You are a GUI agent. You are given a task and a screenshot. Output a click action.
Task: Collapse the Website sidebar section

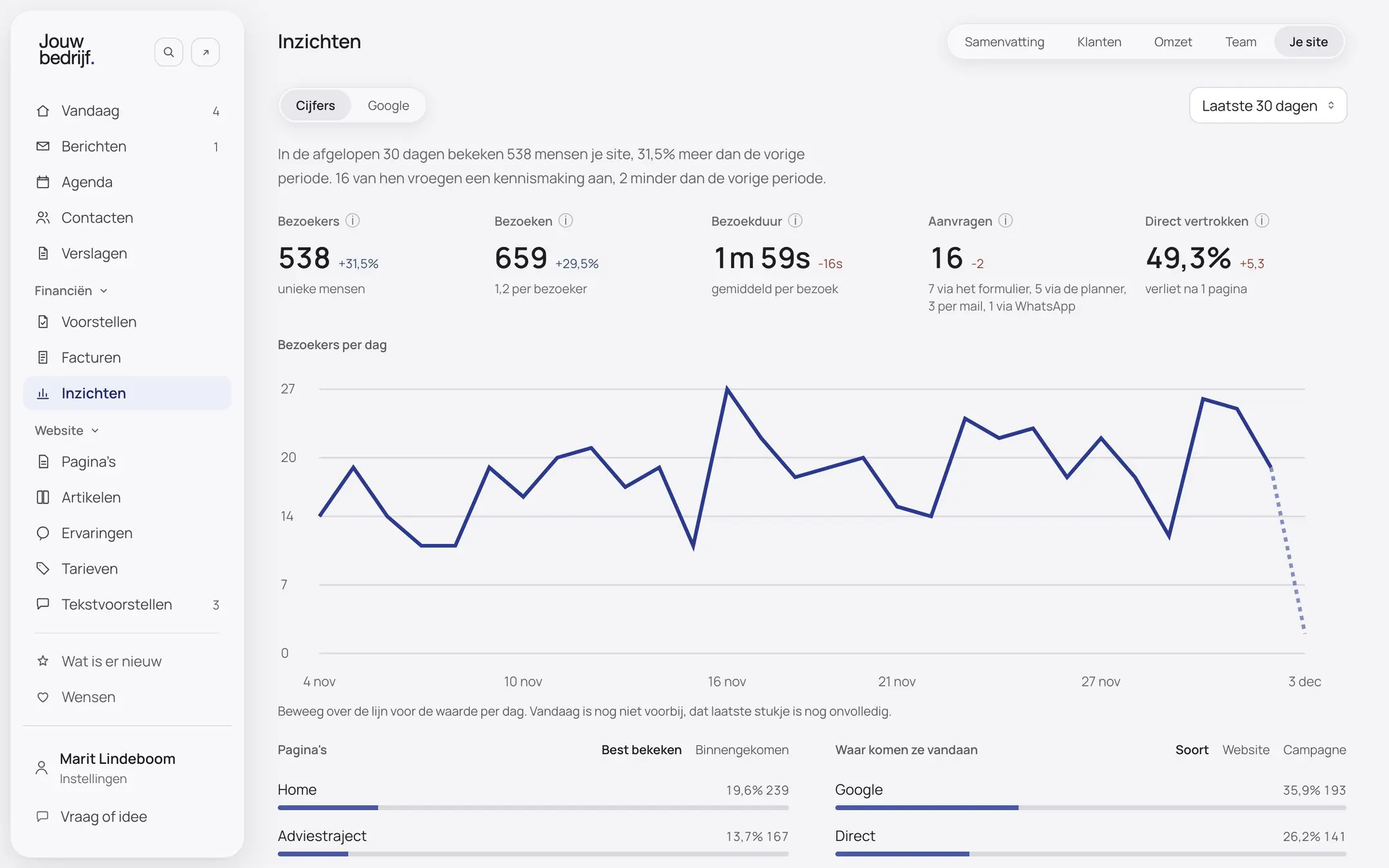pyautogui.click(x=67, y=430)
